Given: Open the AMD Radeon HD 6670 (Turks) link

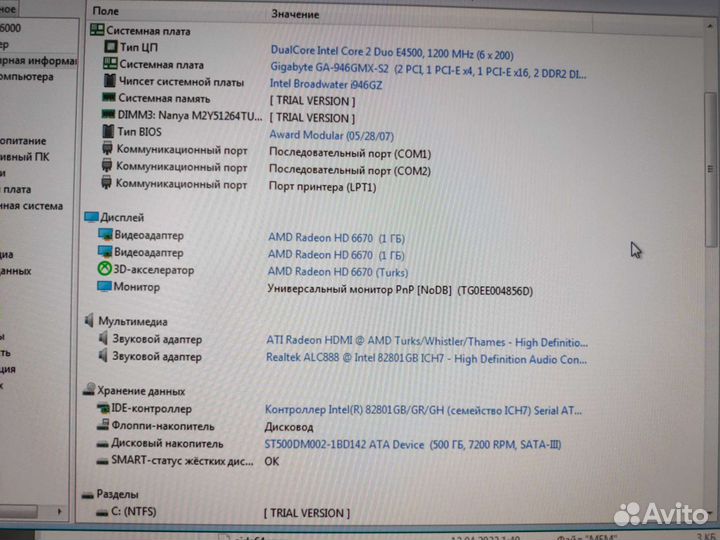Looking at the screenshot, I should click(338, 272).
